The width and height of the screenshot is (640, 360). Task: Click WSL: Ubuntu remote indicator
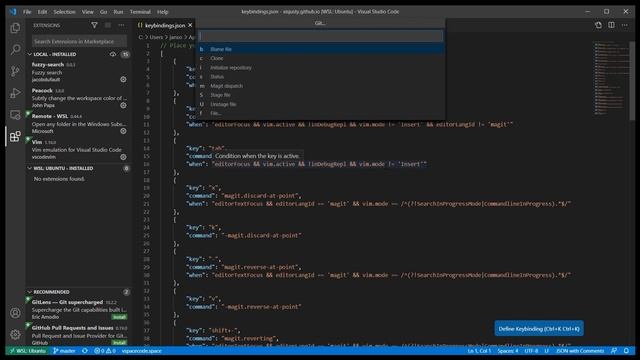tap(28, 351)
